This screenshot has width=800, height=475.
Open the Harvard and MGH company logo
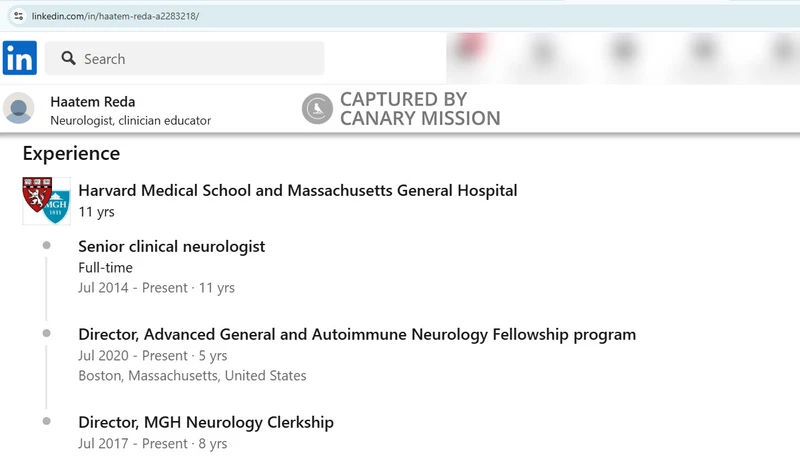[46, 201]
